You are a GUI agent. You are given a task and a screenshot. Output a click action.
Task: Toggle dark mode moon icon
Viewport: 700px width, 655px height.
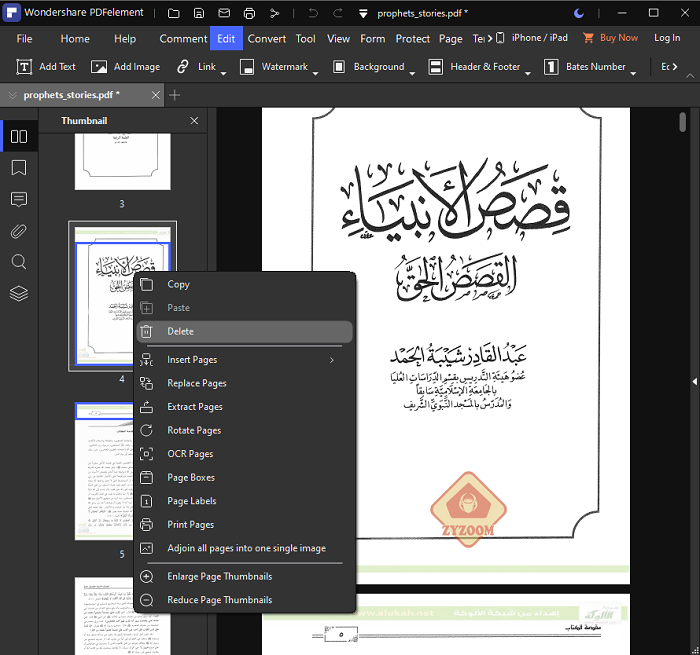tap(579, 13)
